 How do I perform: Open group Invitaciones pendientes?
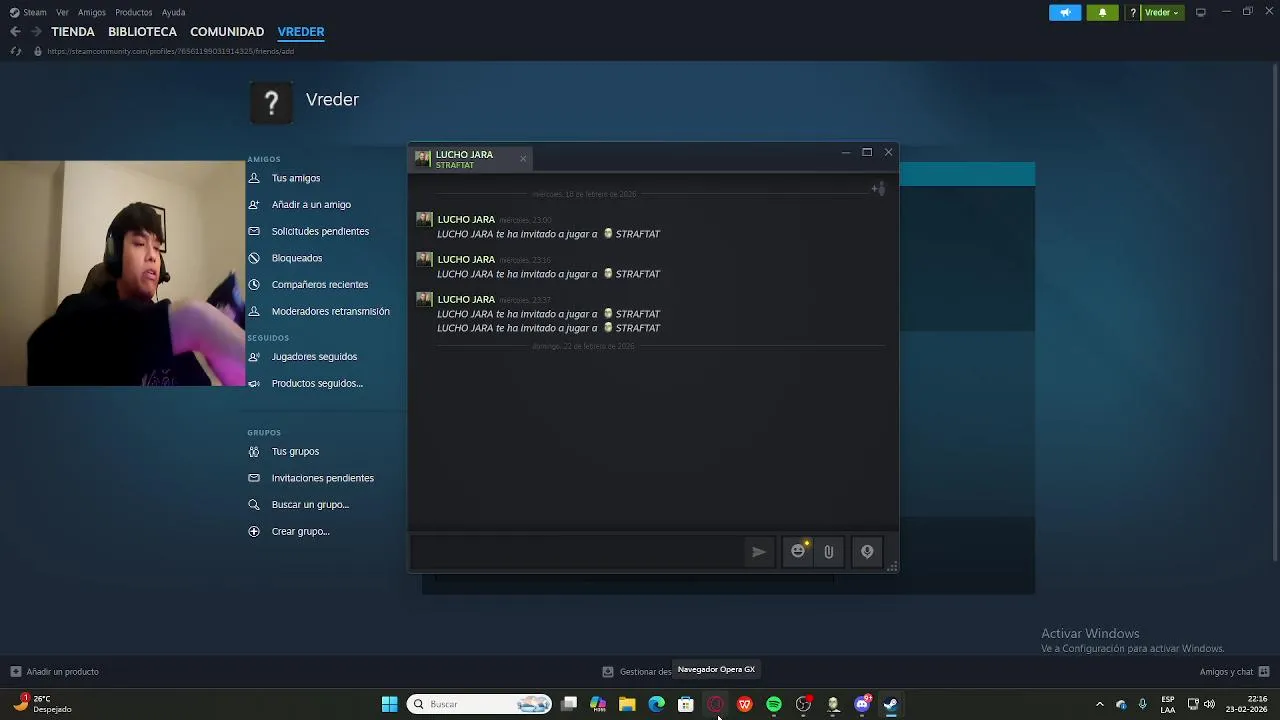coord(323,478)
